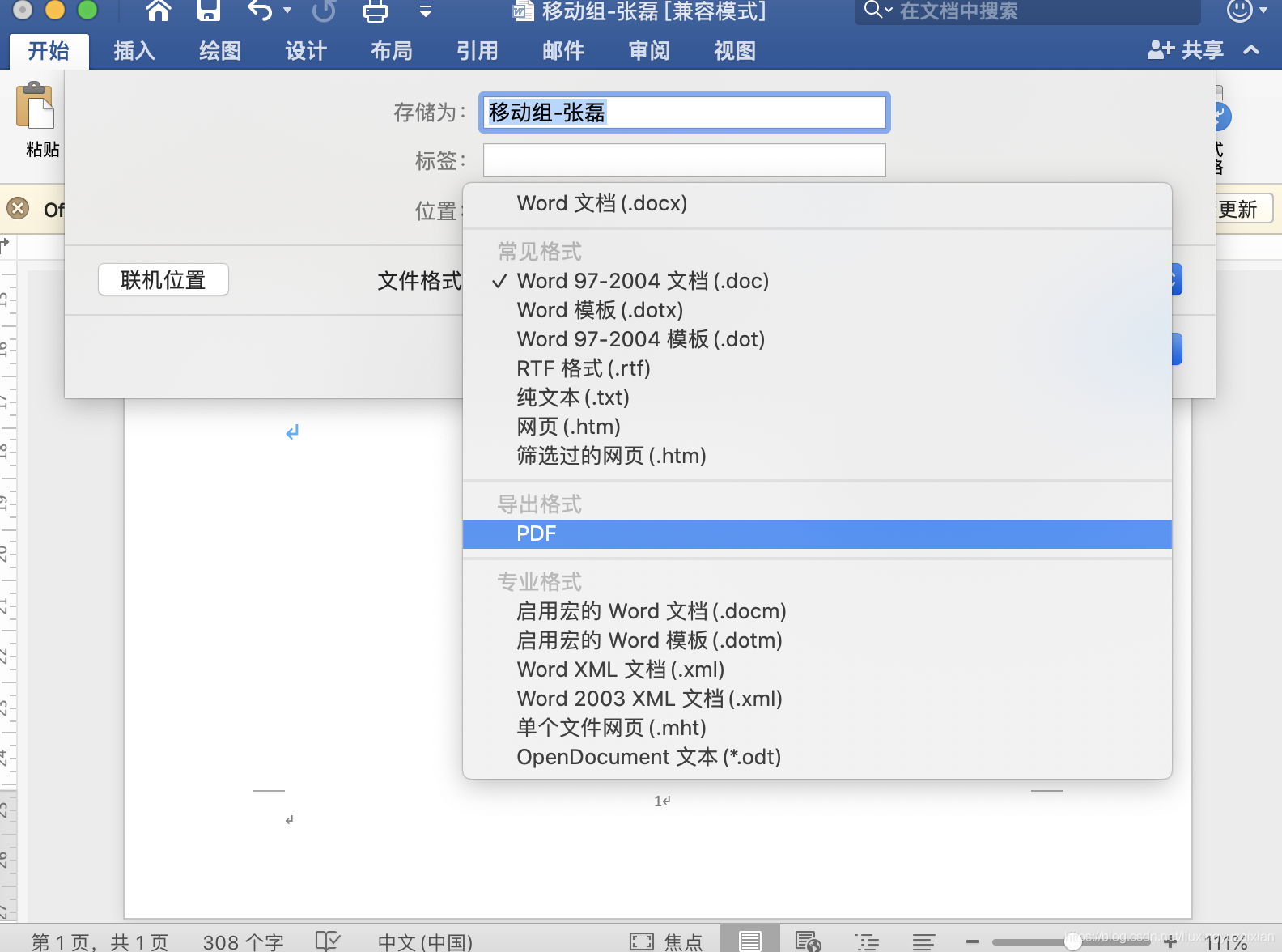Select Word XML 文档 (.xml)
The image size is (1282, 952).
tap(817, 669)
